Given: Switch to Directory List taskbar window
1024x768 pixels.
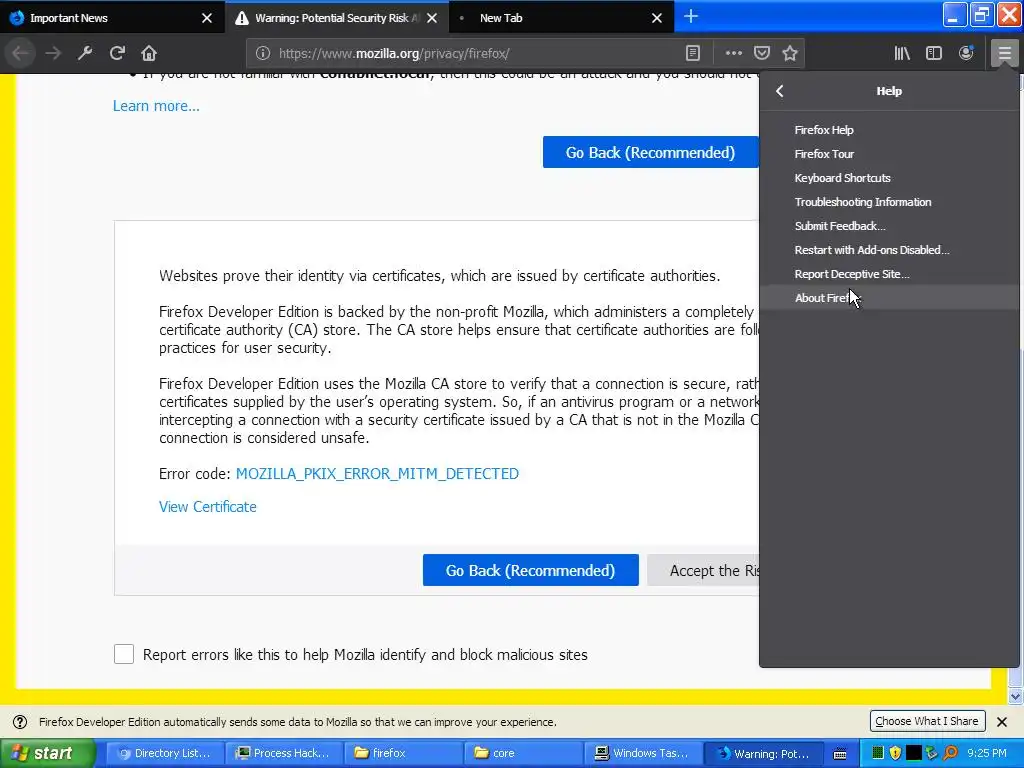Looking at the screenshot, I should [x=166, y=753].
